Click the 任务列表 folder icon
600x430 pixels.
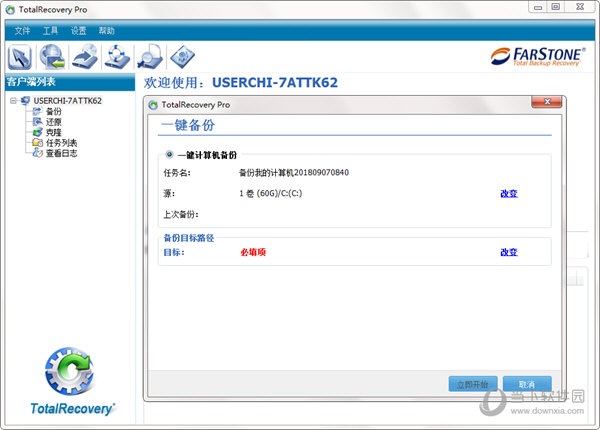38,143
